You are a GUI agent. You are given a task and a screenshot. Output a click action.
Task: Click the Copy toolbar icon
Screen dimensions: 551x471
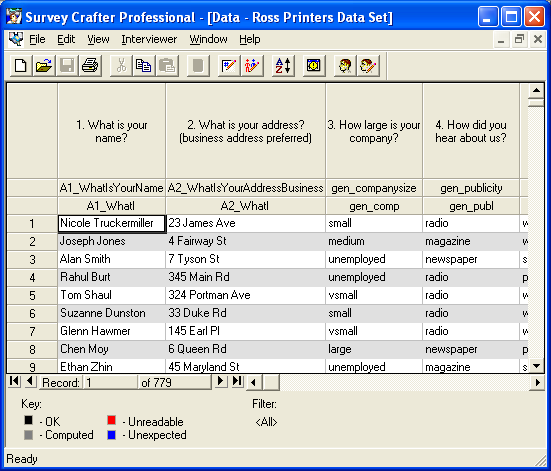click(144, 65)
